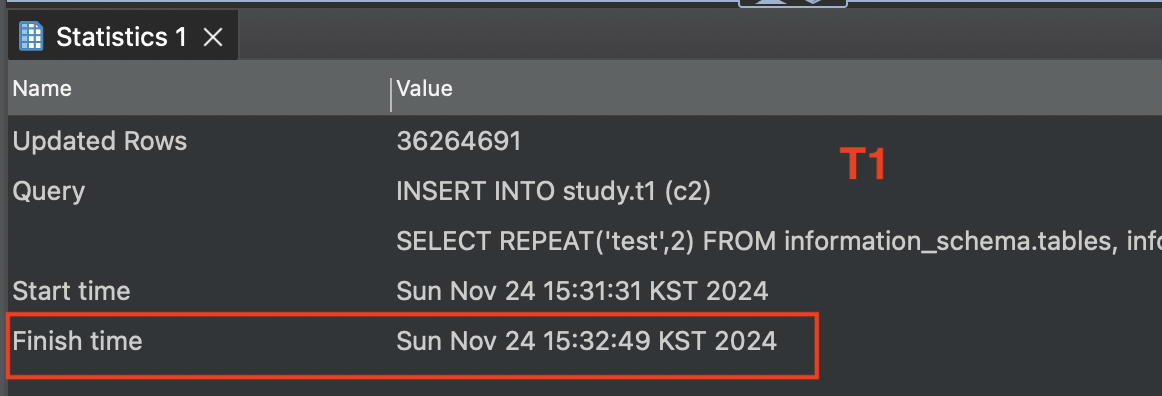Image resolution: width=1162 pixels, height=396 pixels.
Task: Click the SELECT REPEAT query line
Action: click(x=779, y=241)
